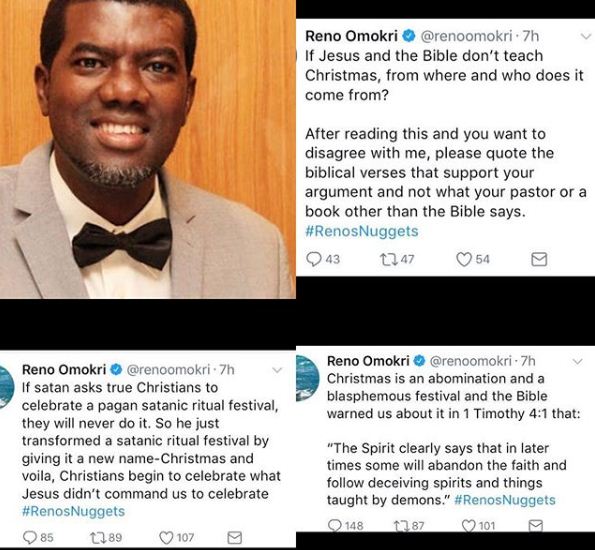Open #RenosNuggets hashtag after 'taught by demons'
Image resolution: width=595 pixels, height=550 pixels.
505,500
